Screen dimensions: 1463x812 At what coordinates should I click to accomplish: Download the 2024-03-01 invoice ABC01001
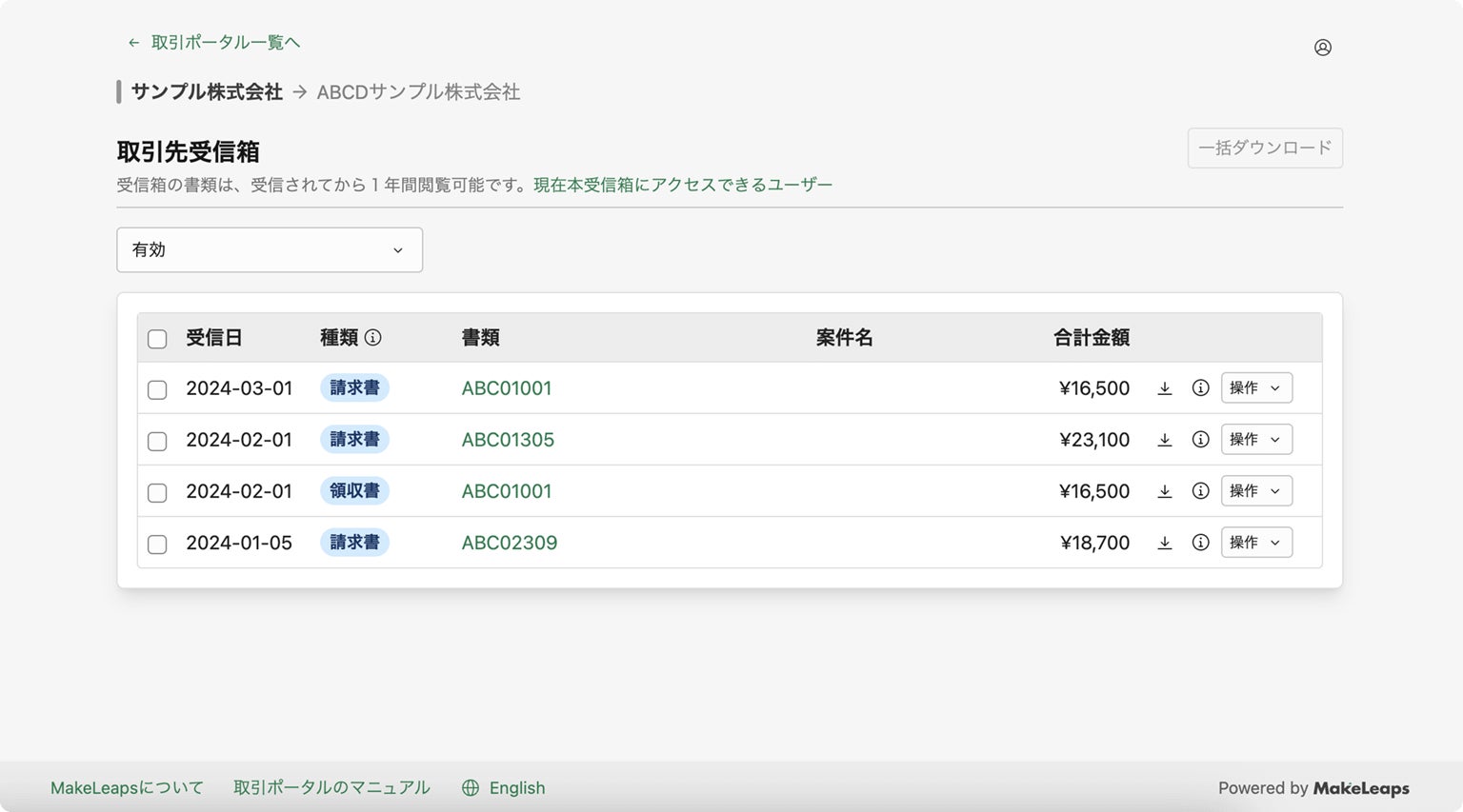(x=1164, y=388)
